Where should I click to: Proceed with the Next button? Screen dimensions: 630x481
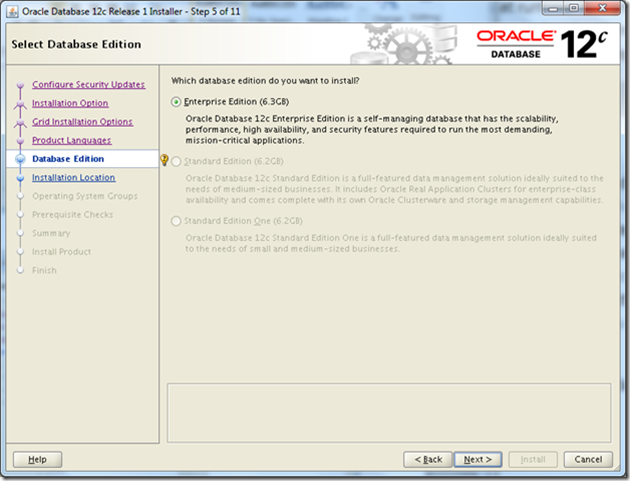(x=478, y=459)
